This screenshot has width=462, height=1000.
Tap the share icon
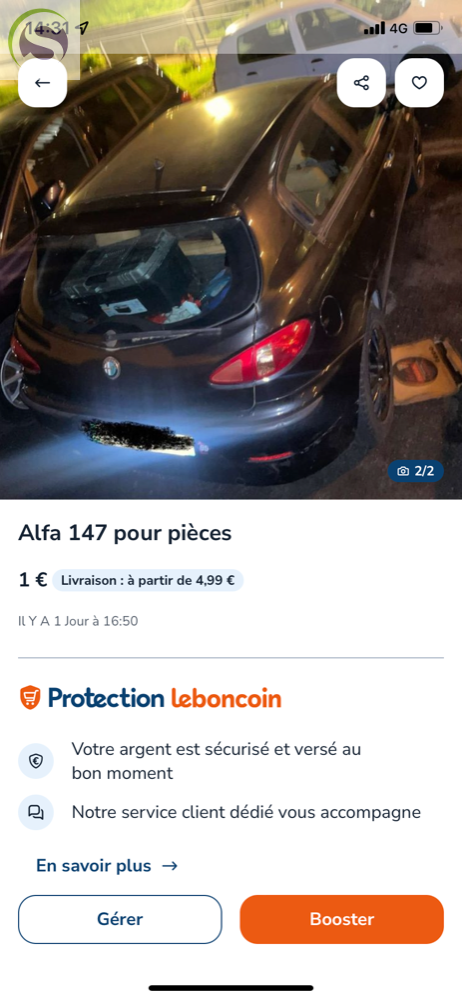point(361,83)
